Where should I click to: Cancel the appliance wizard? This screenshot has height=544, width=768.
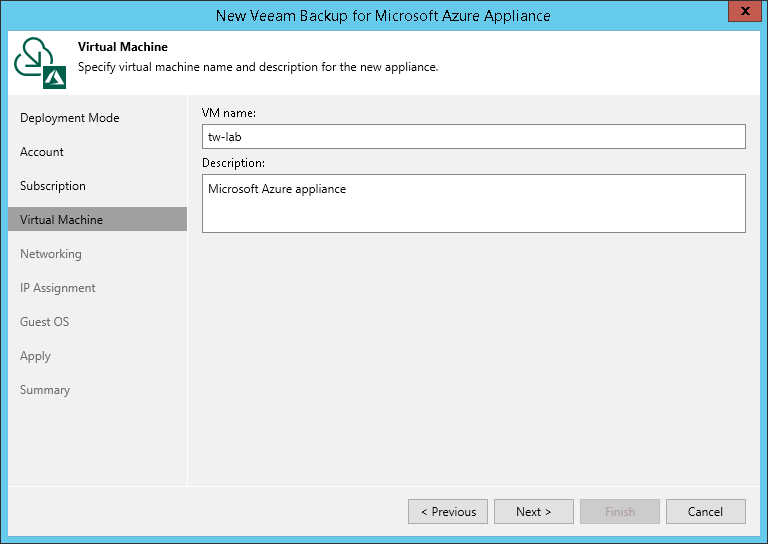click(706, 512)
